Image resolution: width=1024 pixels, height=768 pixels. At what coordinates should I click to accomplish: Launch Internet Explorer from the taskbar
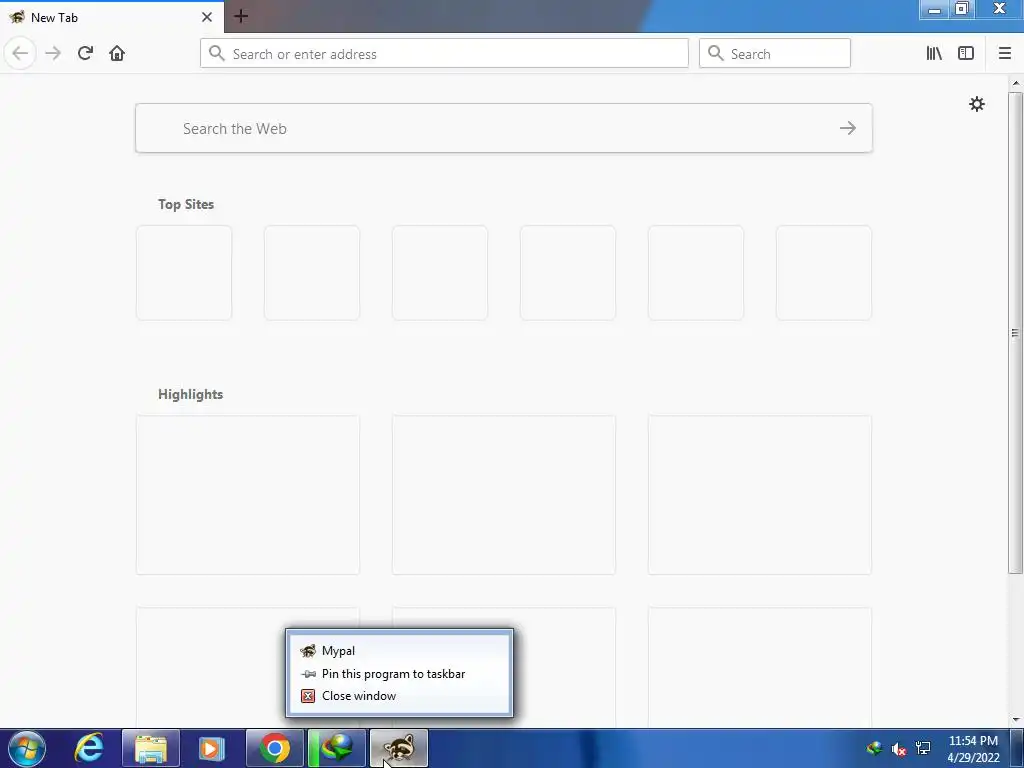(89, 748)
